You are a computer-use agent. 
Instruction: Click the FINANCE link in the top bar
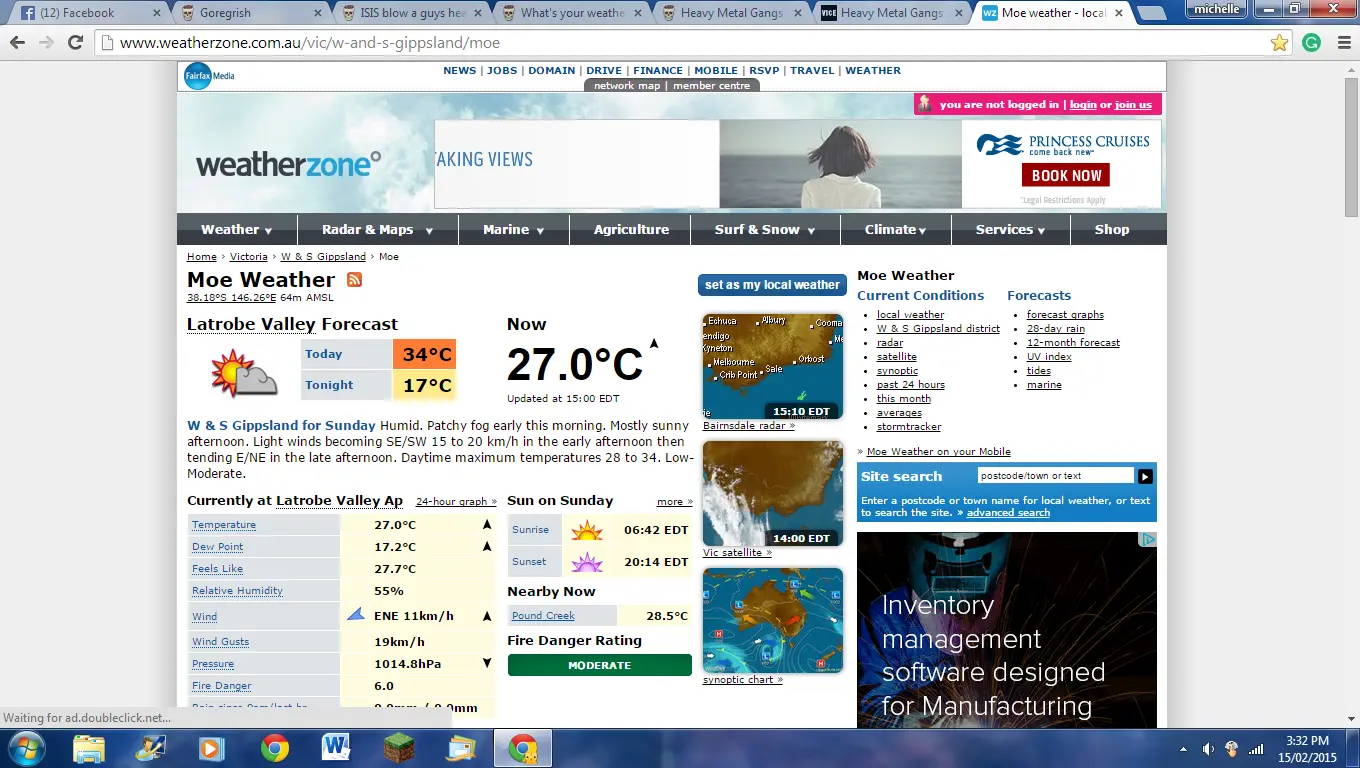click(658, 71)
